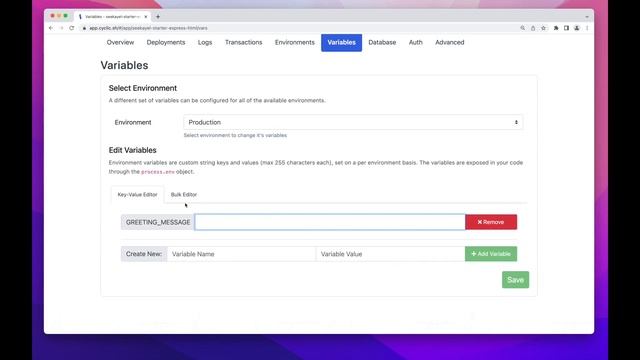This screenshot has height=360, width=640.
Task: Click the zoom magnifier icon in address bar
Action: [522, 28]
